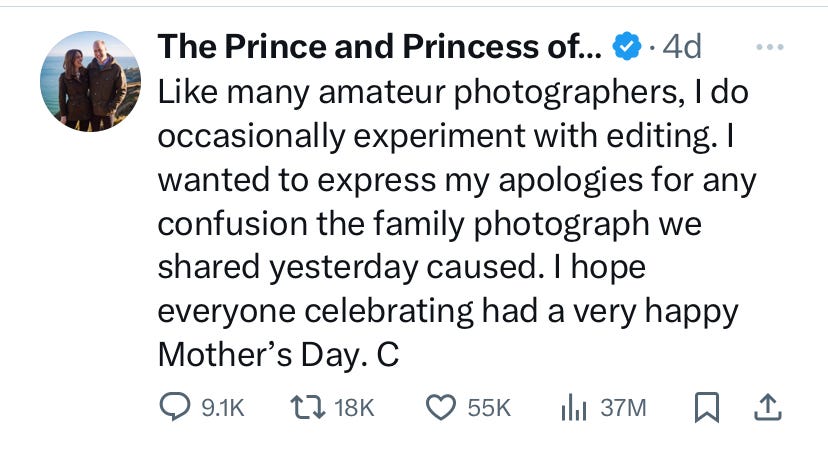Image resolution: width=828 pixels, height=451 pixels.
Task: Share the post using the upload arrow icon
Action: pos(768,408)
